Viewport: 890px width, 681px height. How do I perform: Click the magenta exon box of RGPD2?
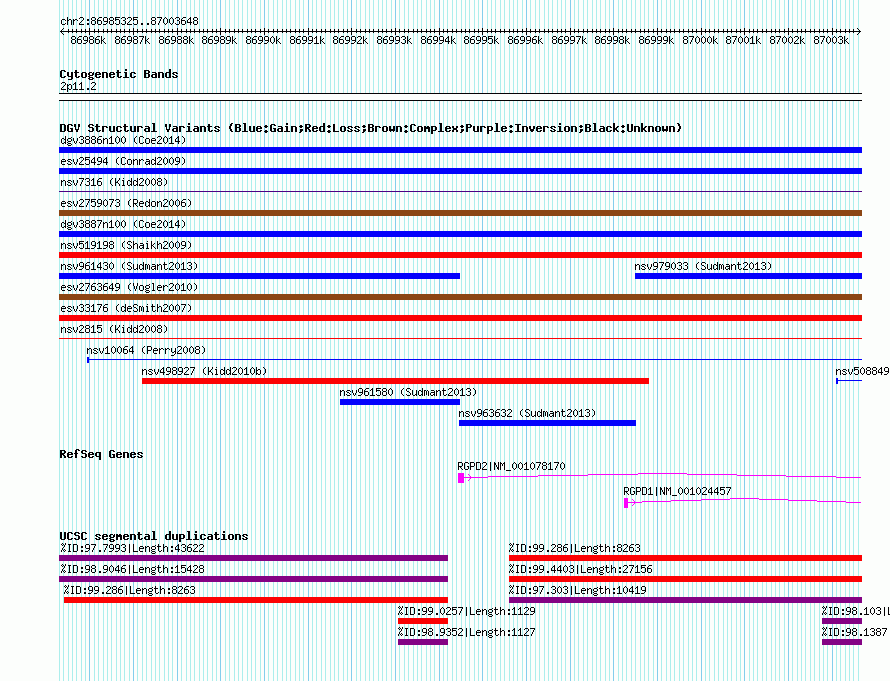[x=461, y=478]
